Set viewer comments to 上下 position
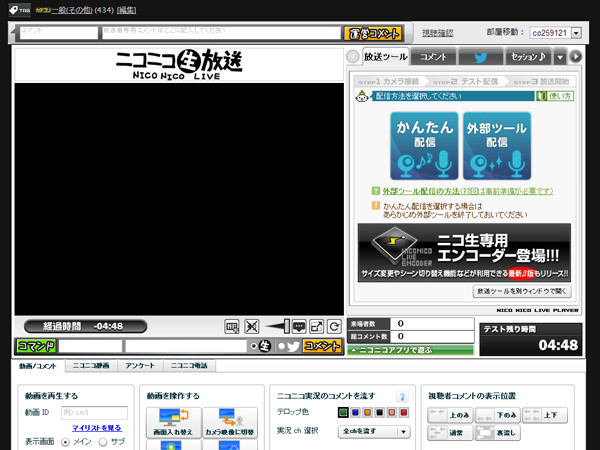The height and width of the screenshot is (450, 600). click(545, 415)
